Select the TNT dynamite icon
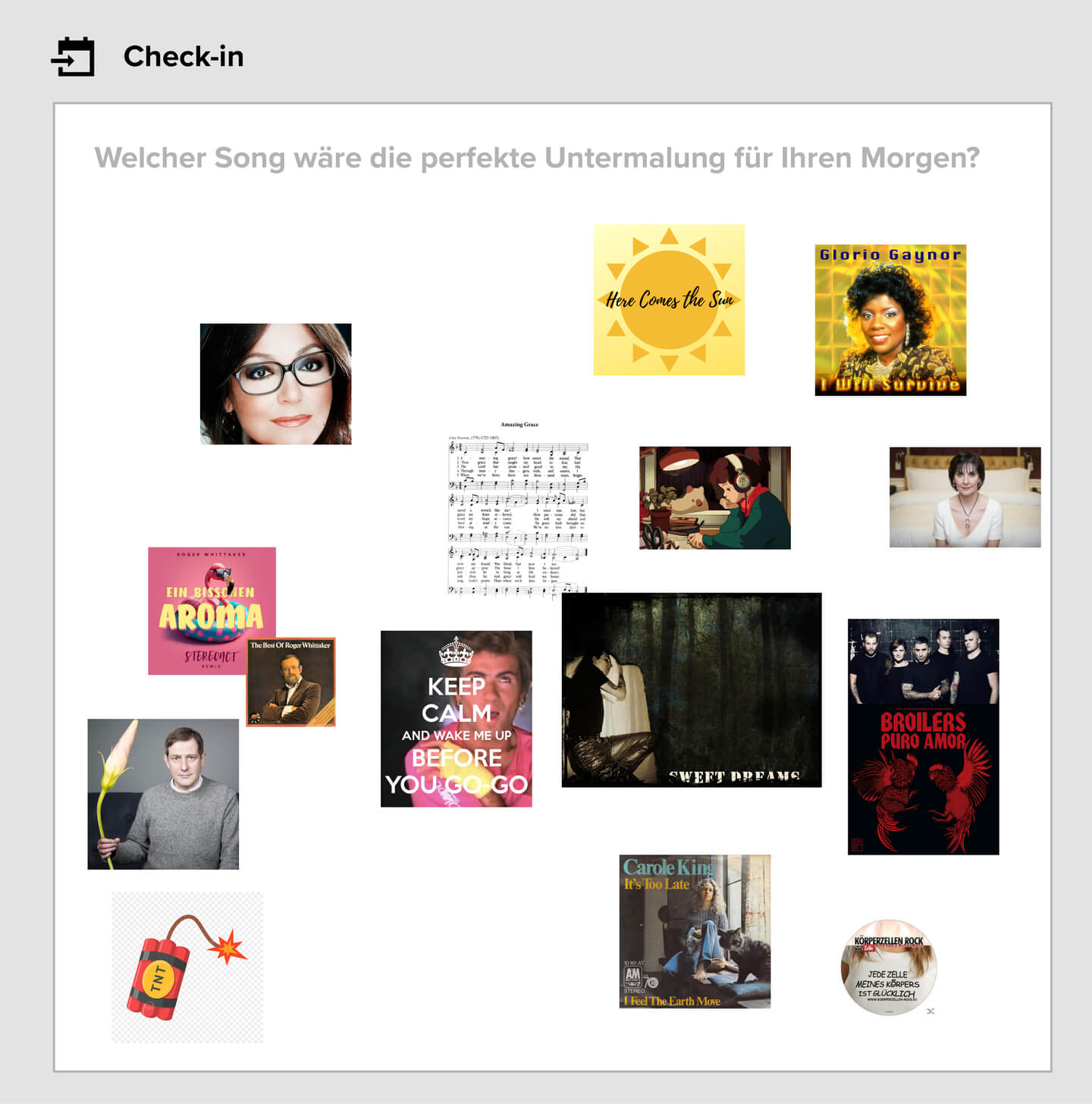This screenshot has width=1092, height=1104. point(187,967)
